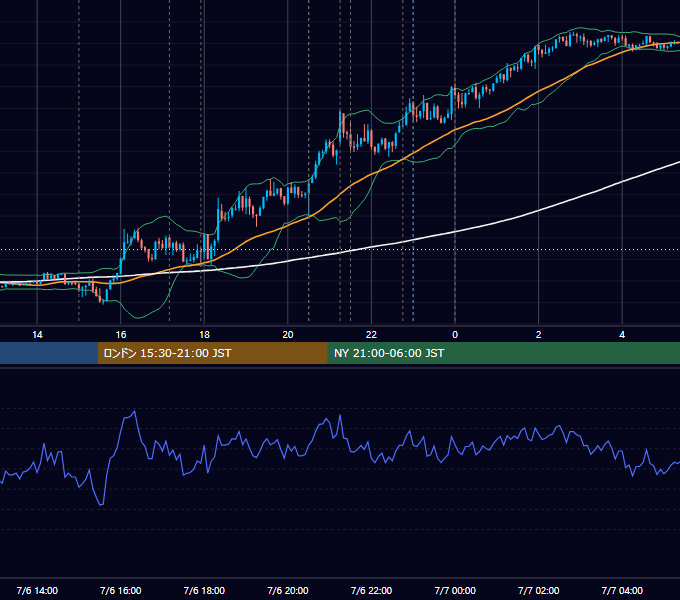680x600 pixels.
Task: Click the 7/6 18:00 date label
Action: pos(204,590)
